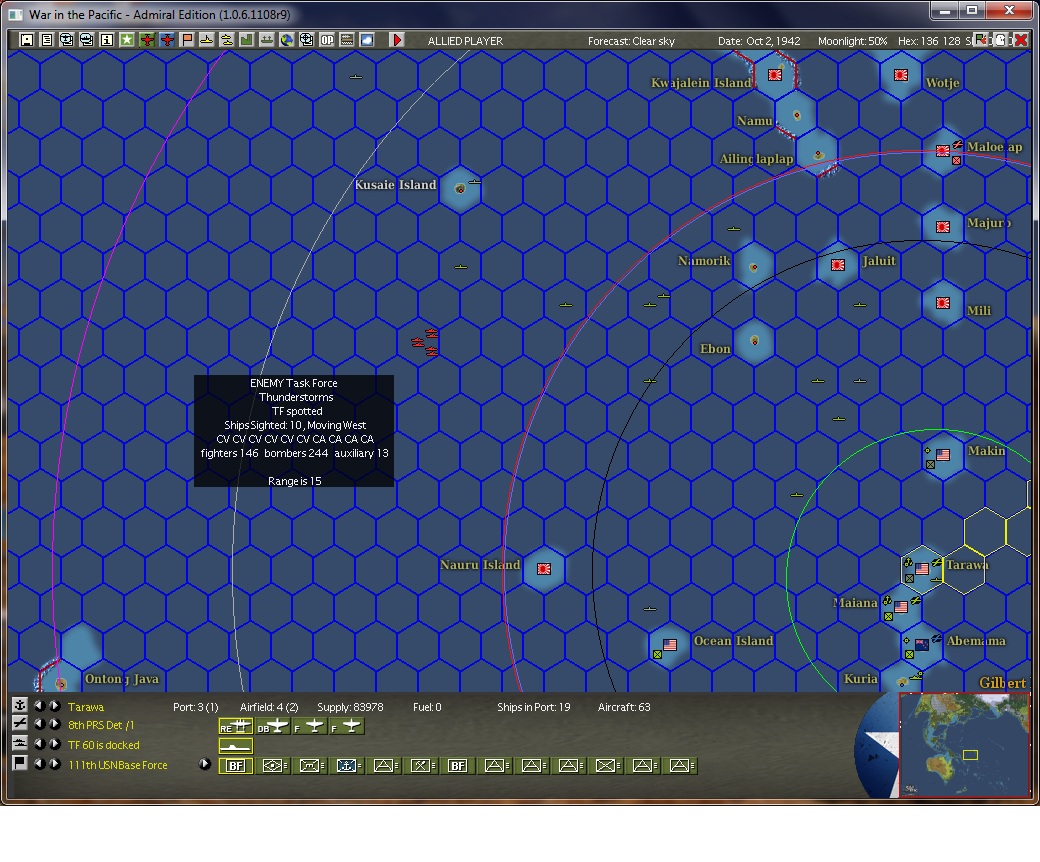Screen dimensions: 1040x862
Task: Click the save game disk icon
Action: [27, 40]
